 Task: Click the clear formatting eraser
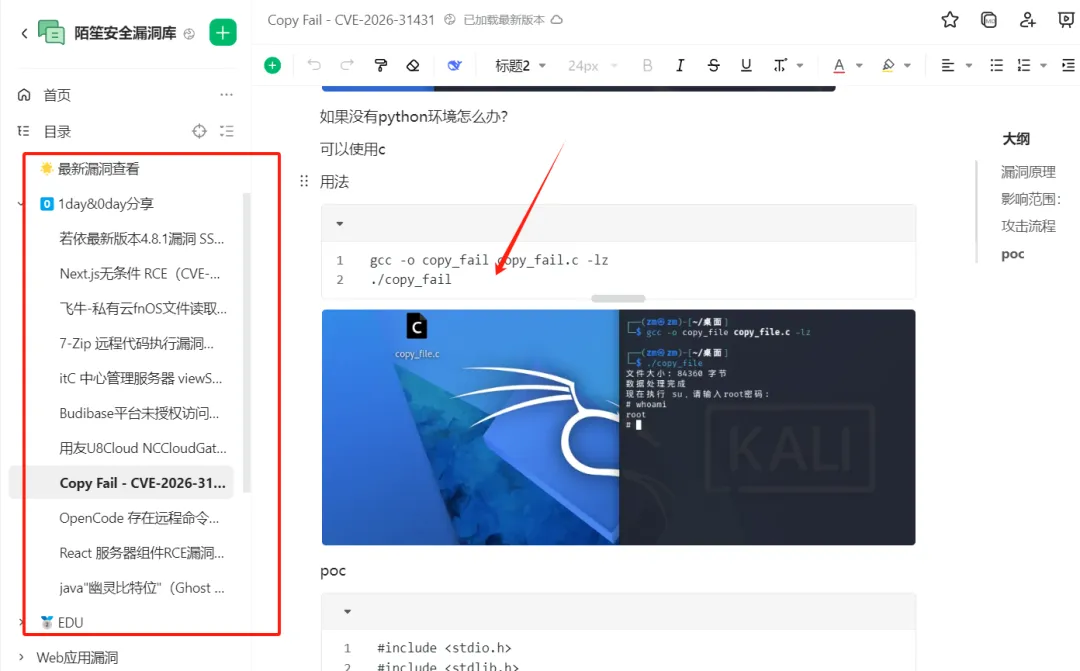coord(413,65)
